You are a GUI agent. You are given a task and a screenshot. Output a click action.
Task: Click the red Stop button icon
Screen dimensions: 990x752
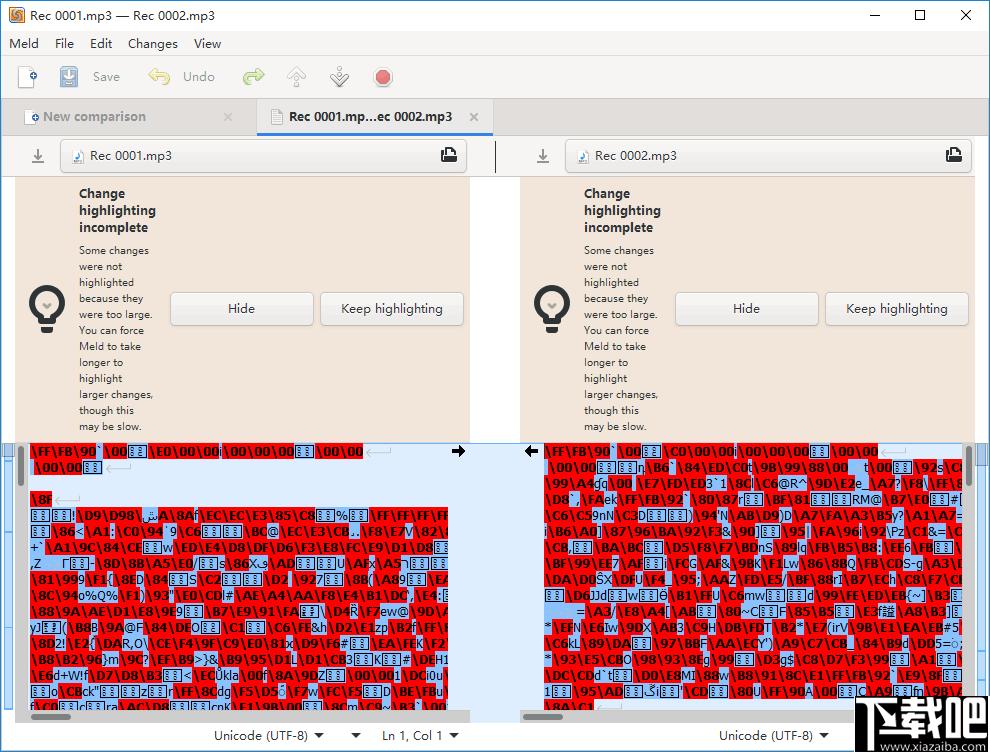[383, 77]
